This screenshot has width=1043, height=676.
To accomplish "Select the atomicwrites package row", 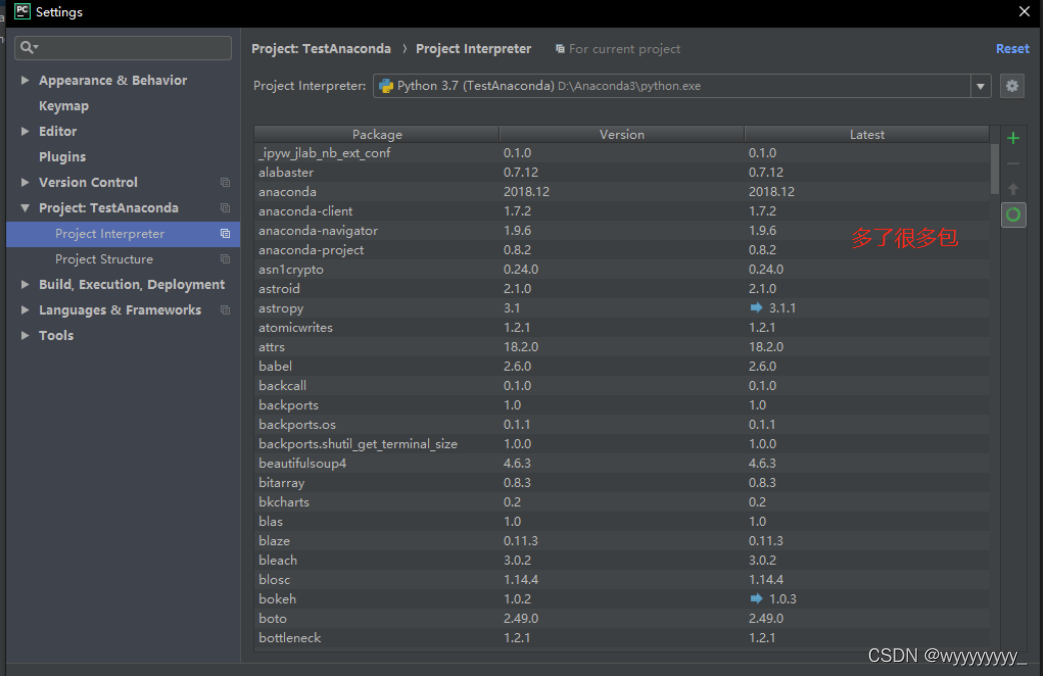I will point(622,327).
